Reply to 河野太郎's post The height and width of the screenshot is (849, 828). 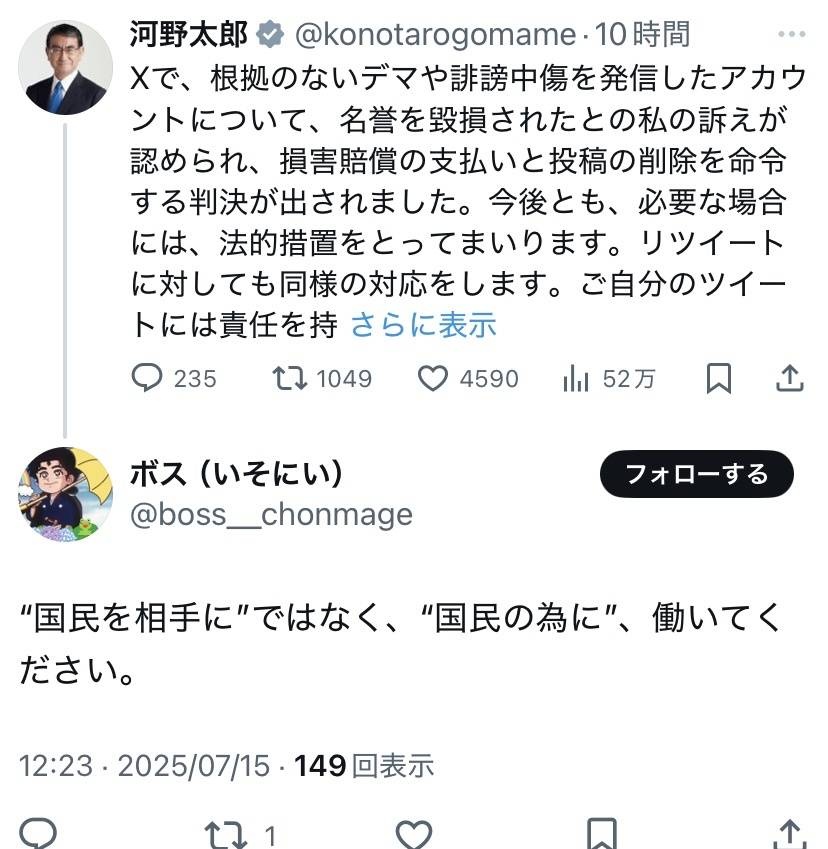pos(148,379)
